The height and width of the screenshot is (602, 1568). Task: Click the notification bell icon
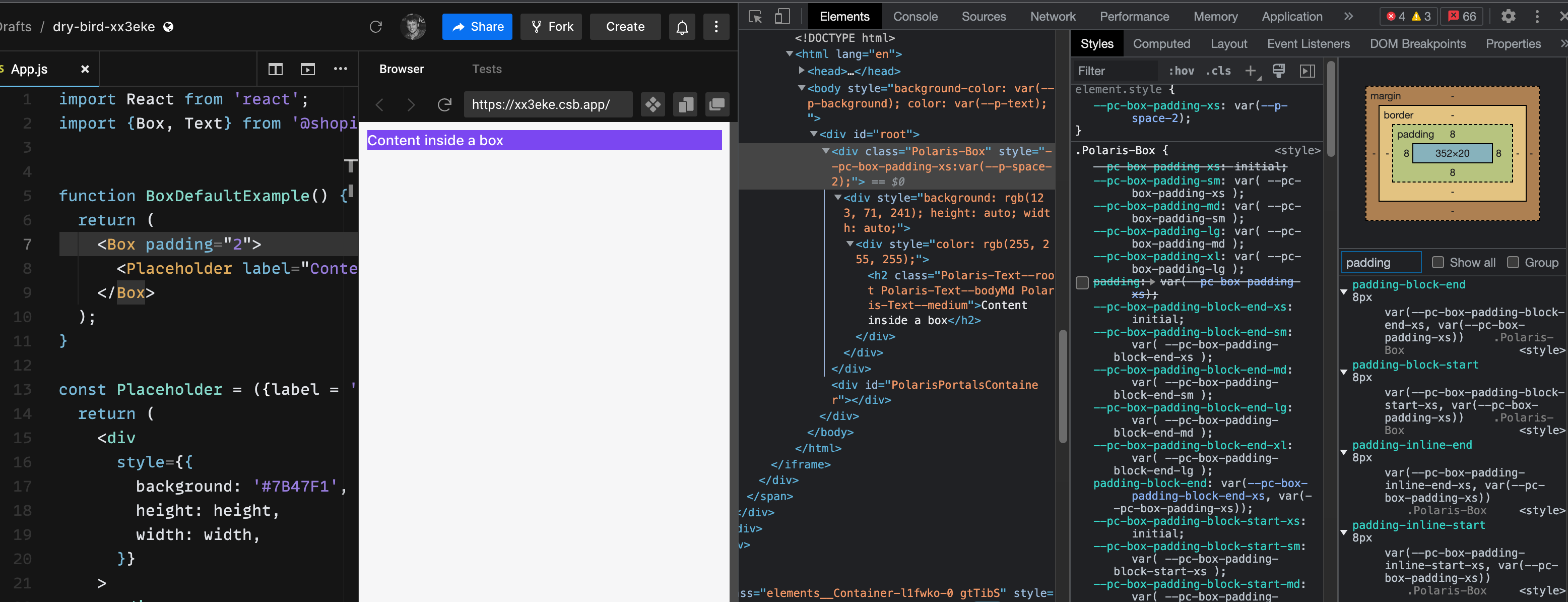pos(682,26)
